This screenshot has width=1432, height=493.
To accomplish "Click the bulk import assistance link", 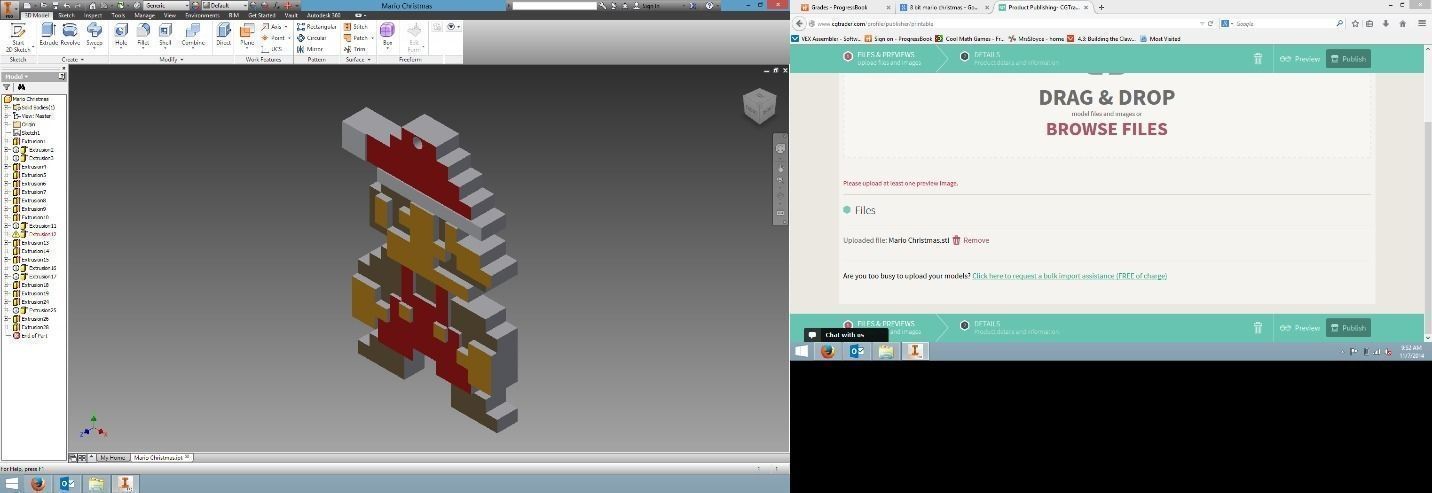I will 1069,276.
